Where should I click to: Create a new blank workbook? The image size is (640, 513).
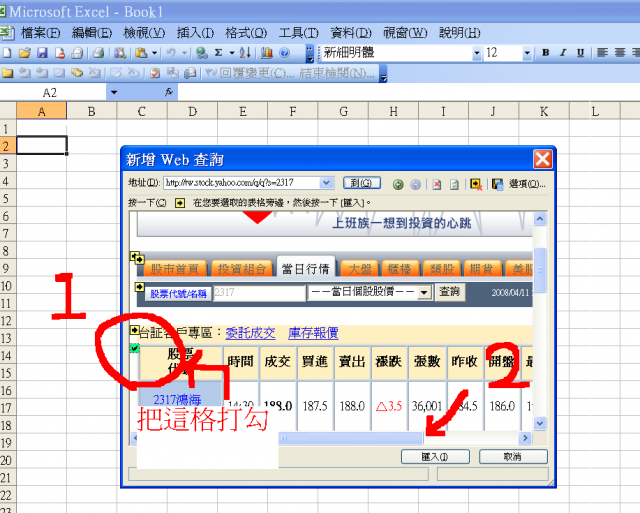pos(7,53)
